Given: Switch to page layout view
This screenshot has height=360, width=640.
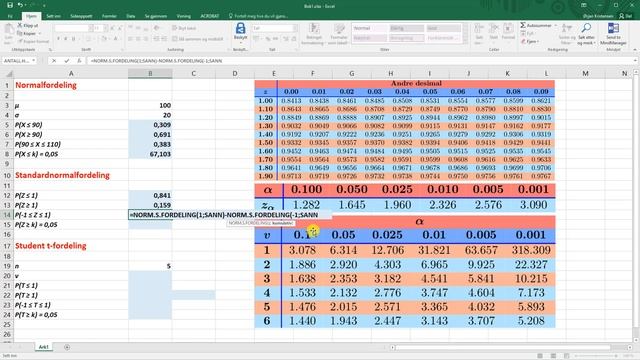Looking at the screenshot, I should tap(553, 356).
